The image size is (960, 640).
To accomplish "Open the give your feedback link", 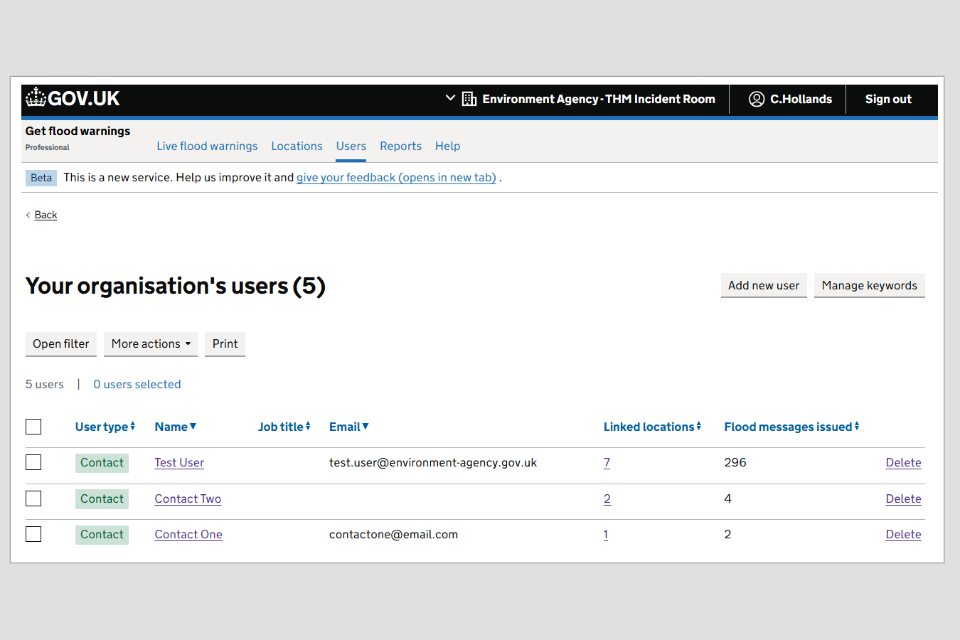I will [396, 178].
